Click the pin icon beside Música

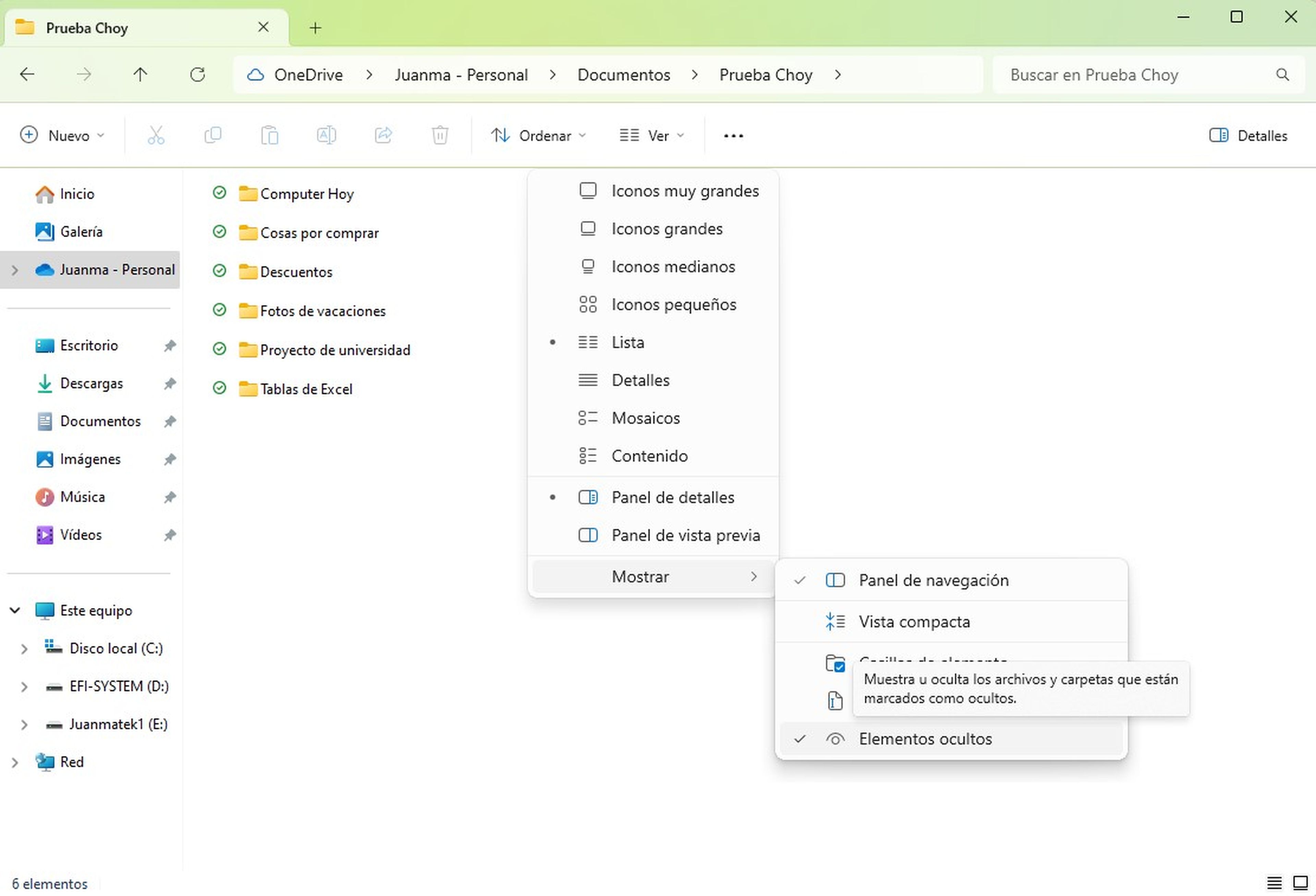pyautogui.click(x=169, y=497)
